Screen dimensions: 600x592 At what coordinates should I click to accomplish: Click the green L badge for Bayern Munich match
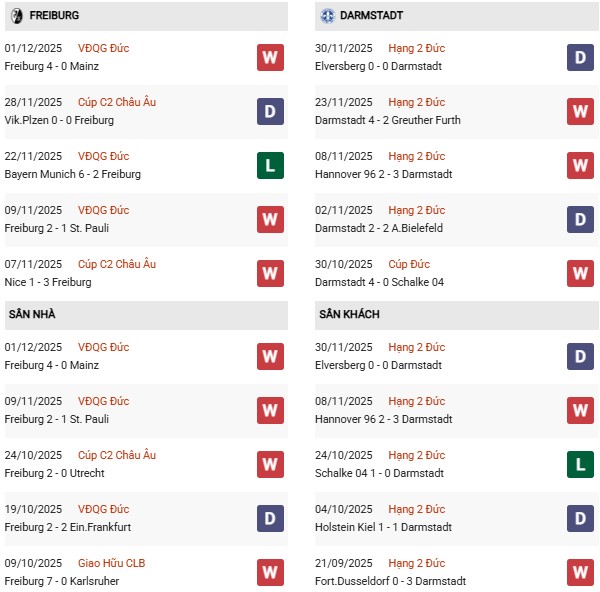269,165
